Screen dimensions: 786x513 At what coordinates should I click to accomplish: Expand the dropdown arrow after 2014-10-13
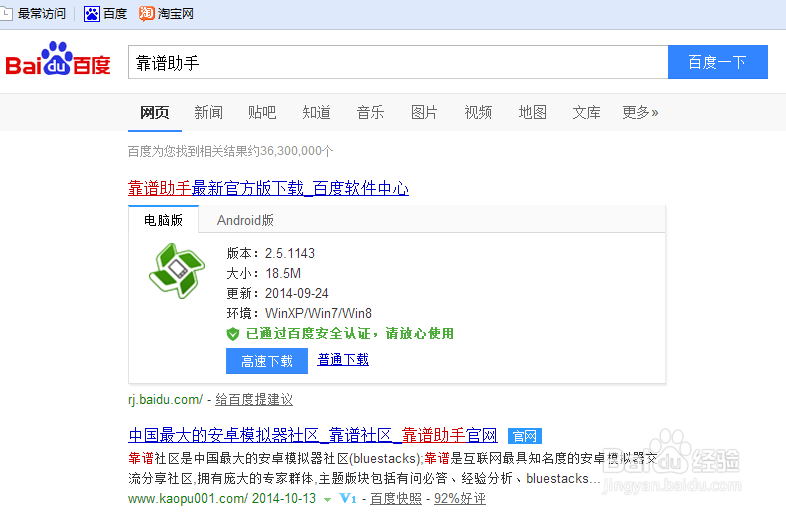[x=327, y=499]
